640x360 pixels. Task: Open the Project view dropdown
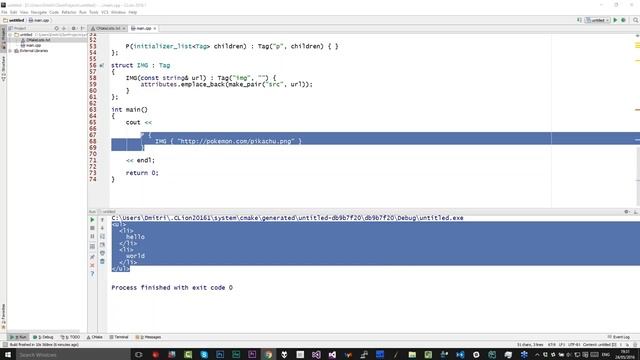point(17,28)
